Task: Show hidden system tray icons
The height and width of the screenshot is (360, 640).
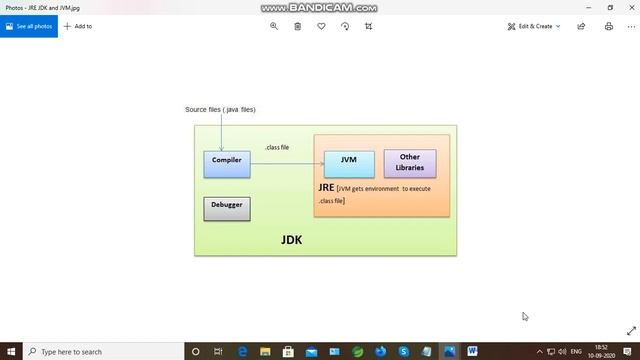Action: point(540,351)
